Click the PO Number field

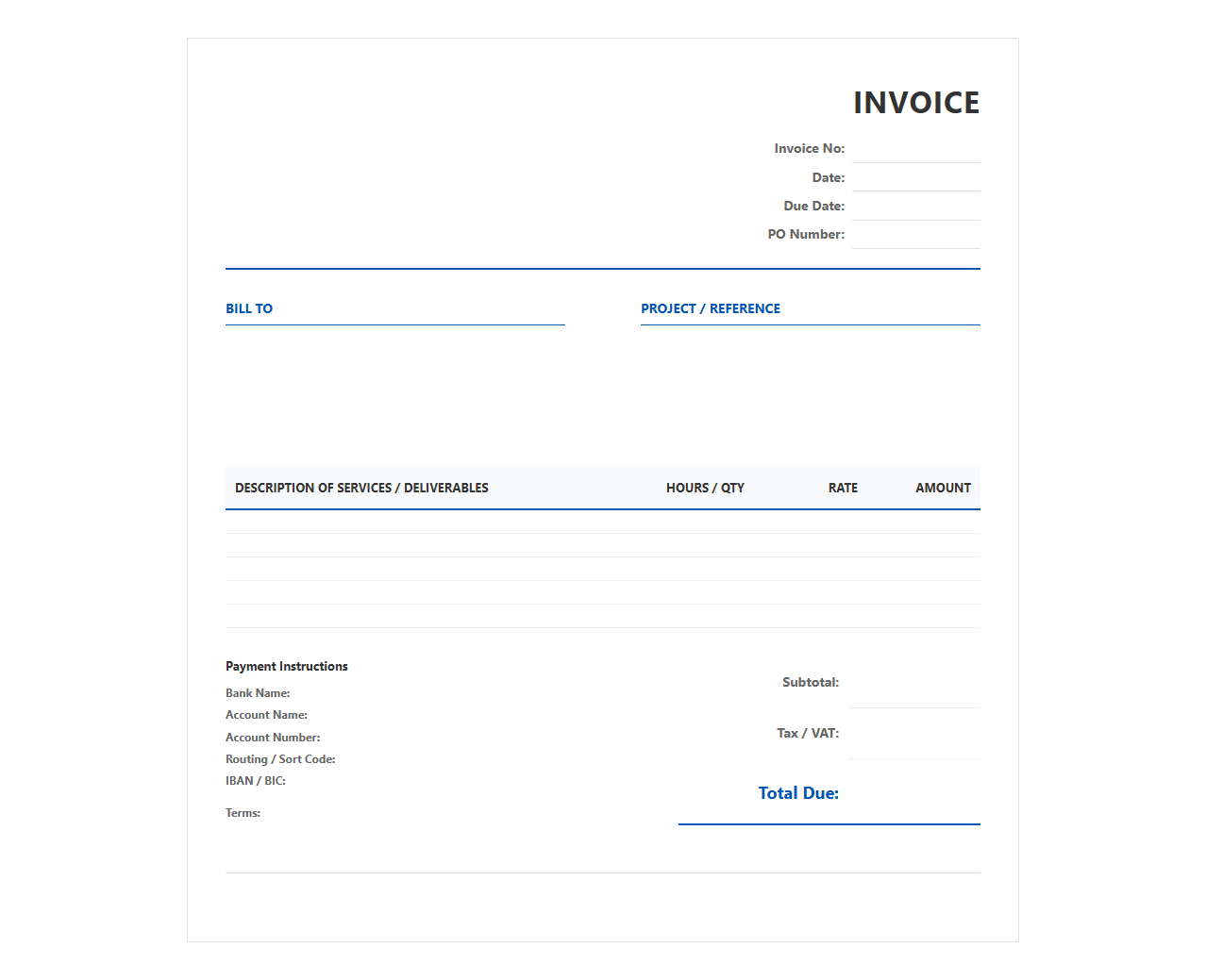pyautogui.click(x=915, y=235)
